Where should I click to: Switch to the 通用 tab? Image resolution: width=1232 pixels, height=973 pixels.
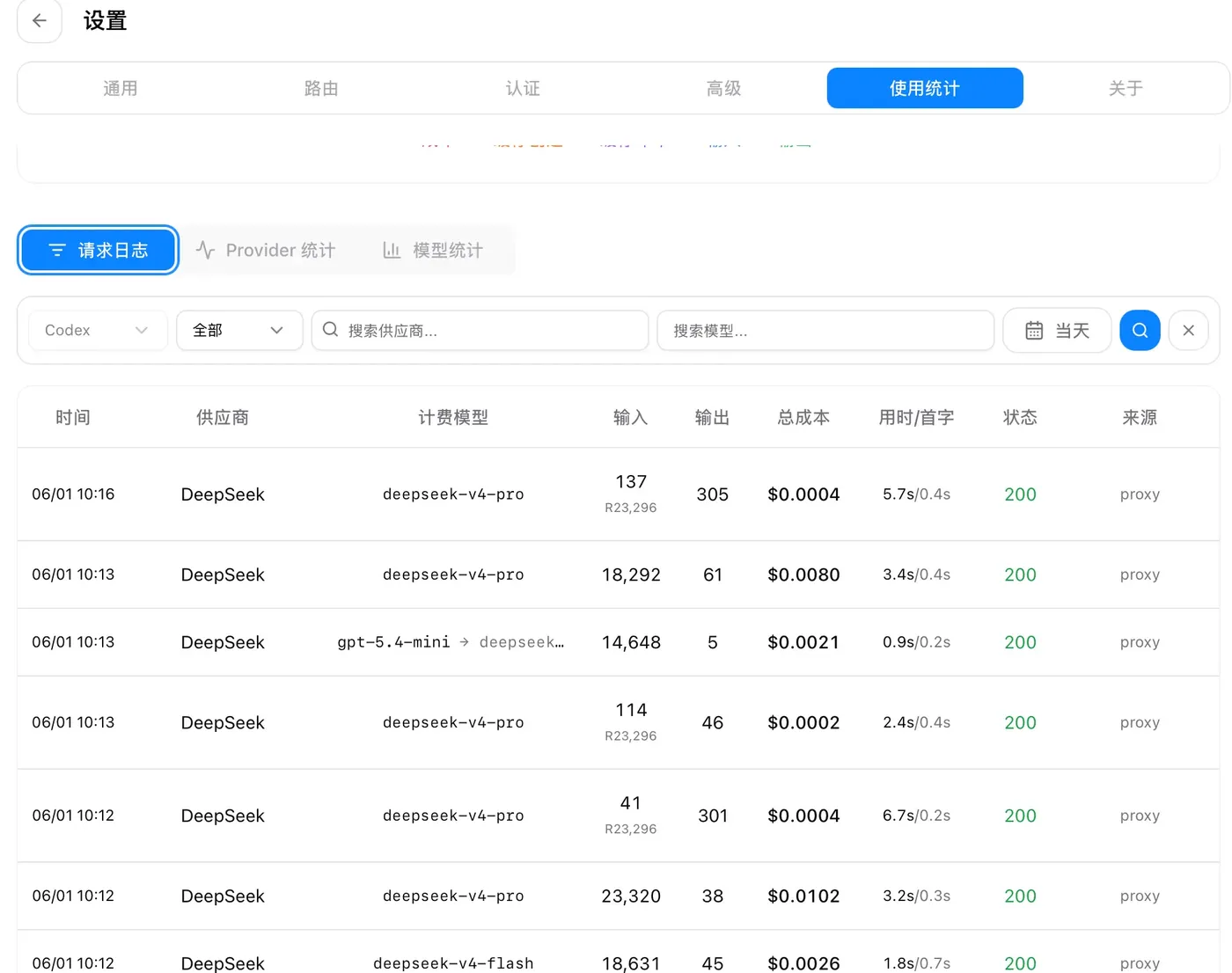pyautogui.click(x=120, y=88)
